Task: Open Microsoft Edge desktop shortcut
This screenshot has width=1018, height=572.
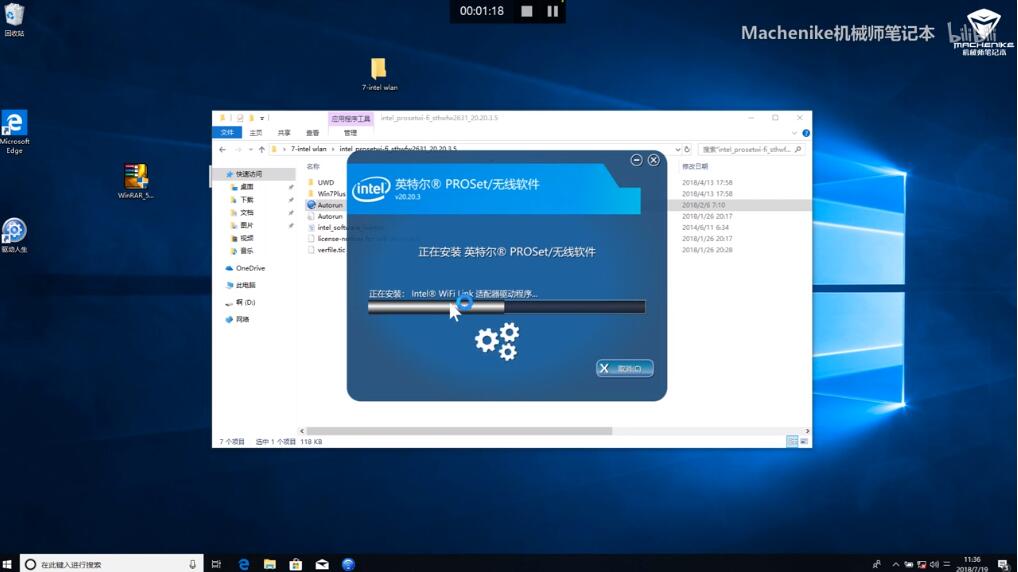Action: [x=14, y=132]
